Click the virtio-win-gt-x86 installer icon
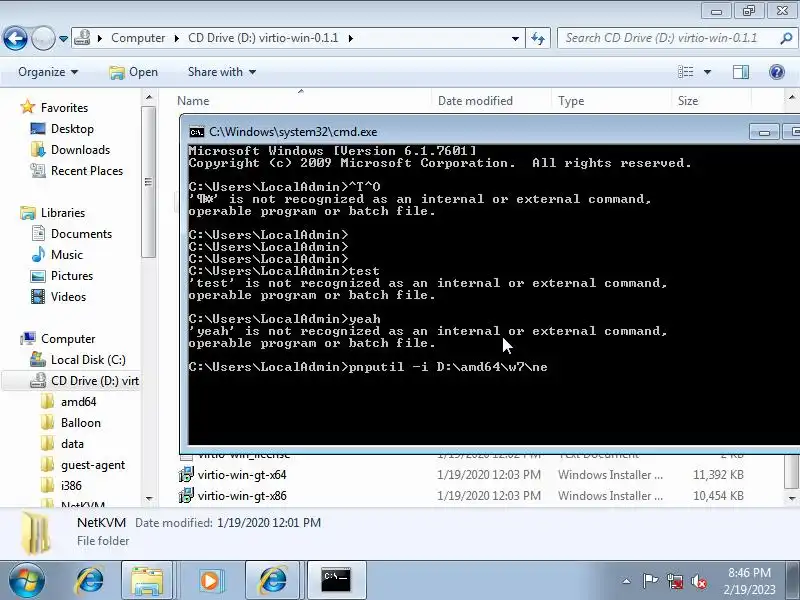Screen dimensions: 800x600 (x=186, y=495)
